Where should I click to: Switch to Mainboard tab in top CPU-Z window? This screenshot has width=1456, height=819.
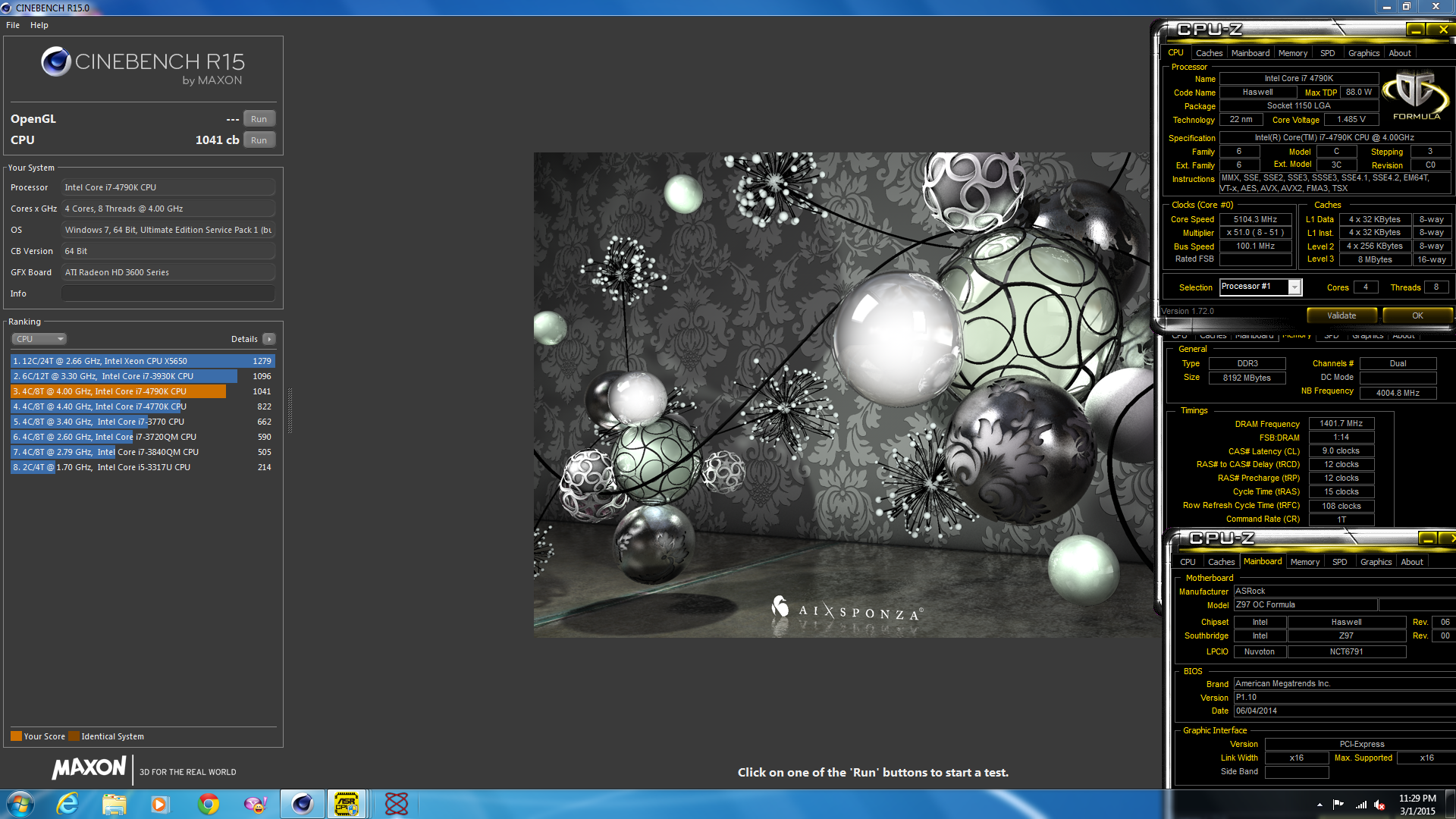pos(1250,53)
